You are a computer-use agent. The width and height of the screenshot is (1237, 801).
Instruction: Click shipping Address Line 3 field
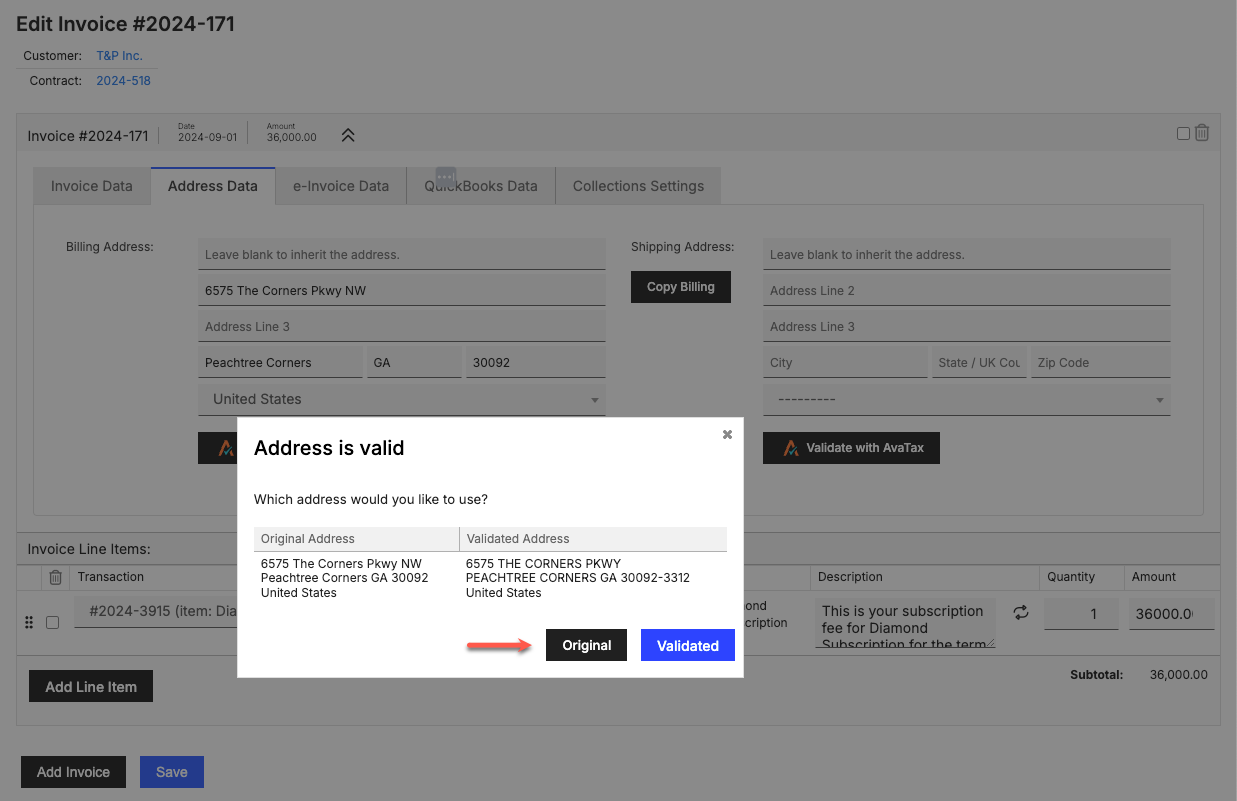tap(967, 326)
